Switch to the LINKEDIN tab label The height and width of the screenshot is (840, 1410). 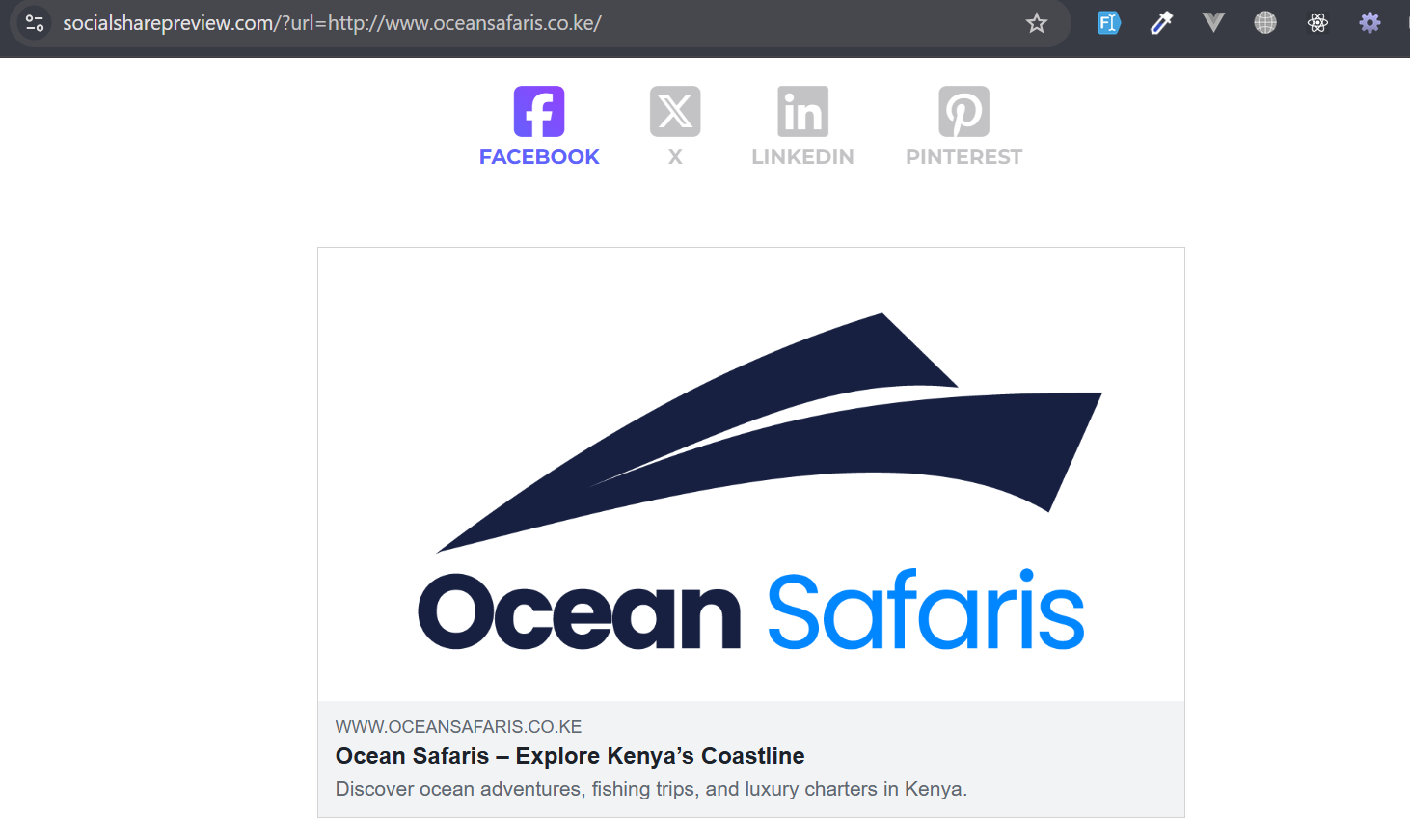803,157
